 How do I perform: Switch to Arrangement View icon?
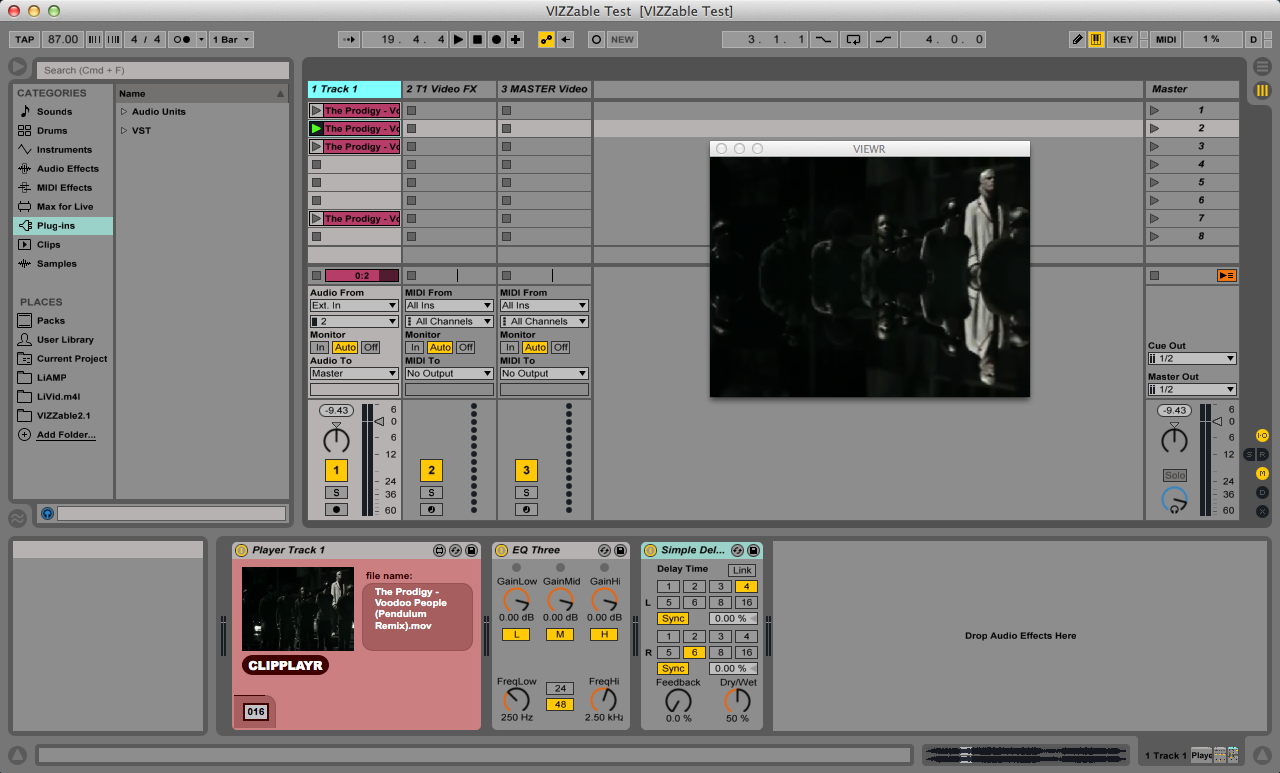pyautogui.click(x=1262, y=66)
